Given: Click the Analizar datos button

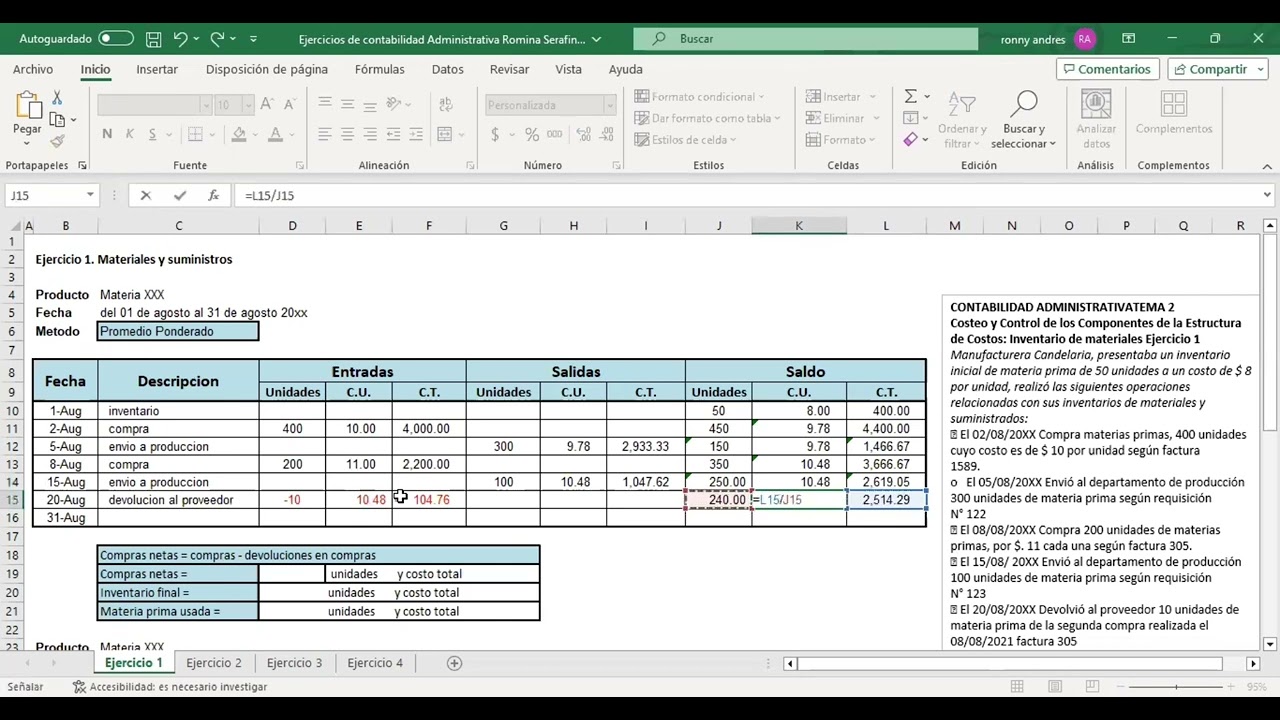Looking at the screenshot, I should 1096,121.
